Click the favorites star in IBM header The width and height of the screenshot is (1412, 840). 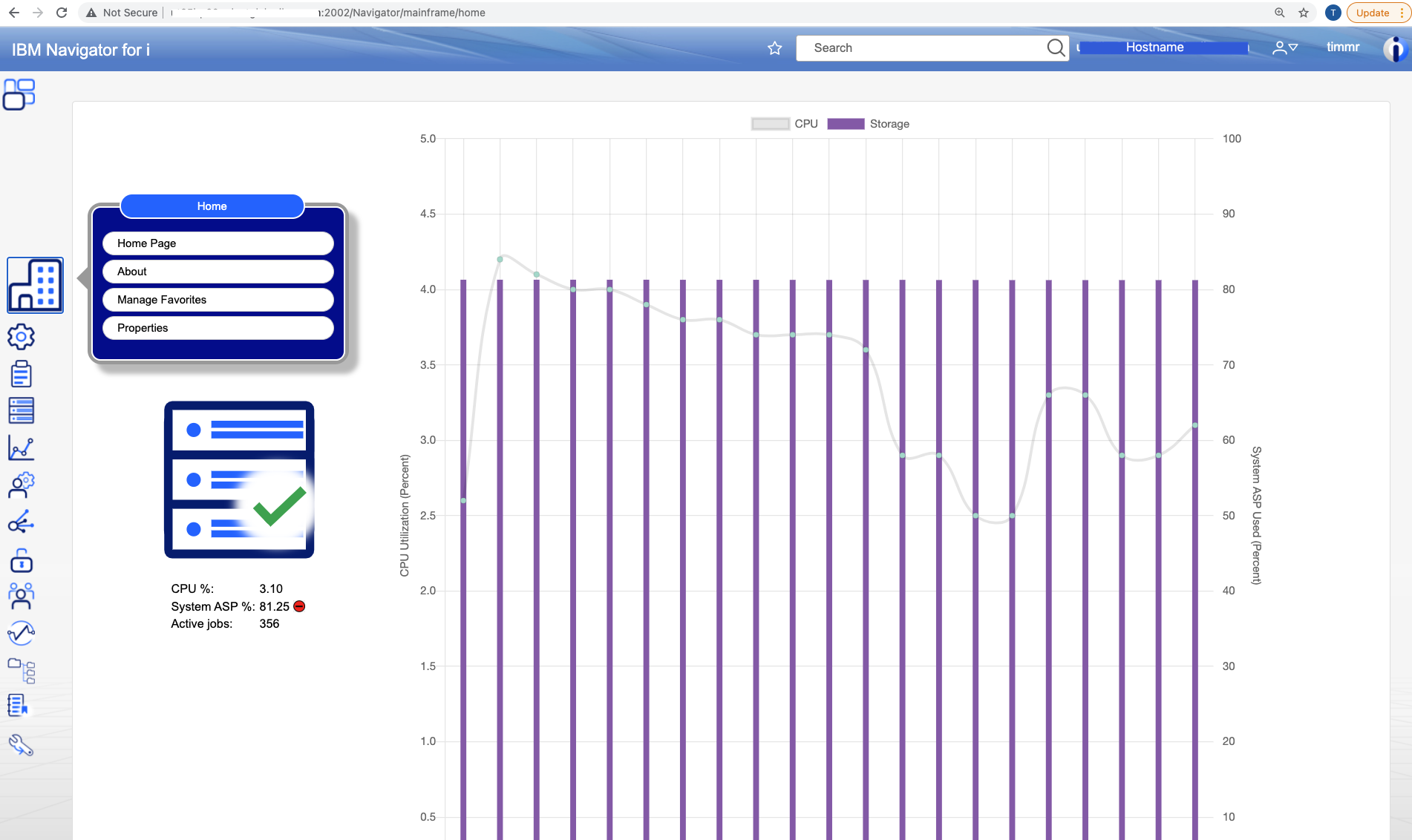(x=774, y=48)
